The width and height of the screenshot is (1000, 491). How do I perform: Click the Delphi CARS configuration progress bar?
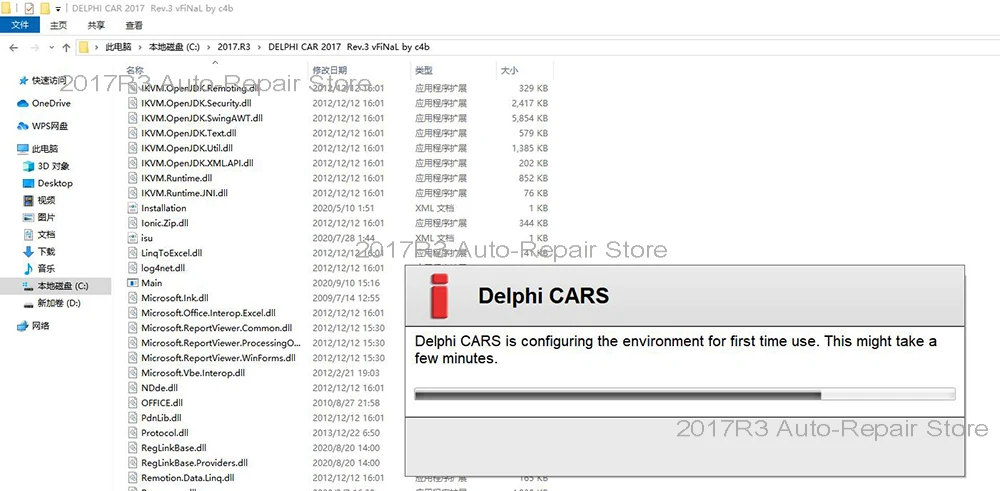[x=685, y=395]
